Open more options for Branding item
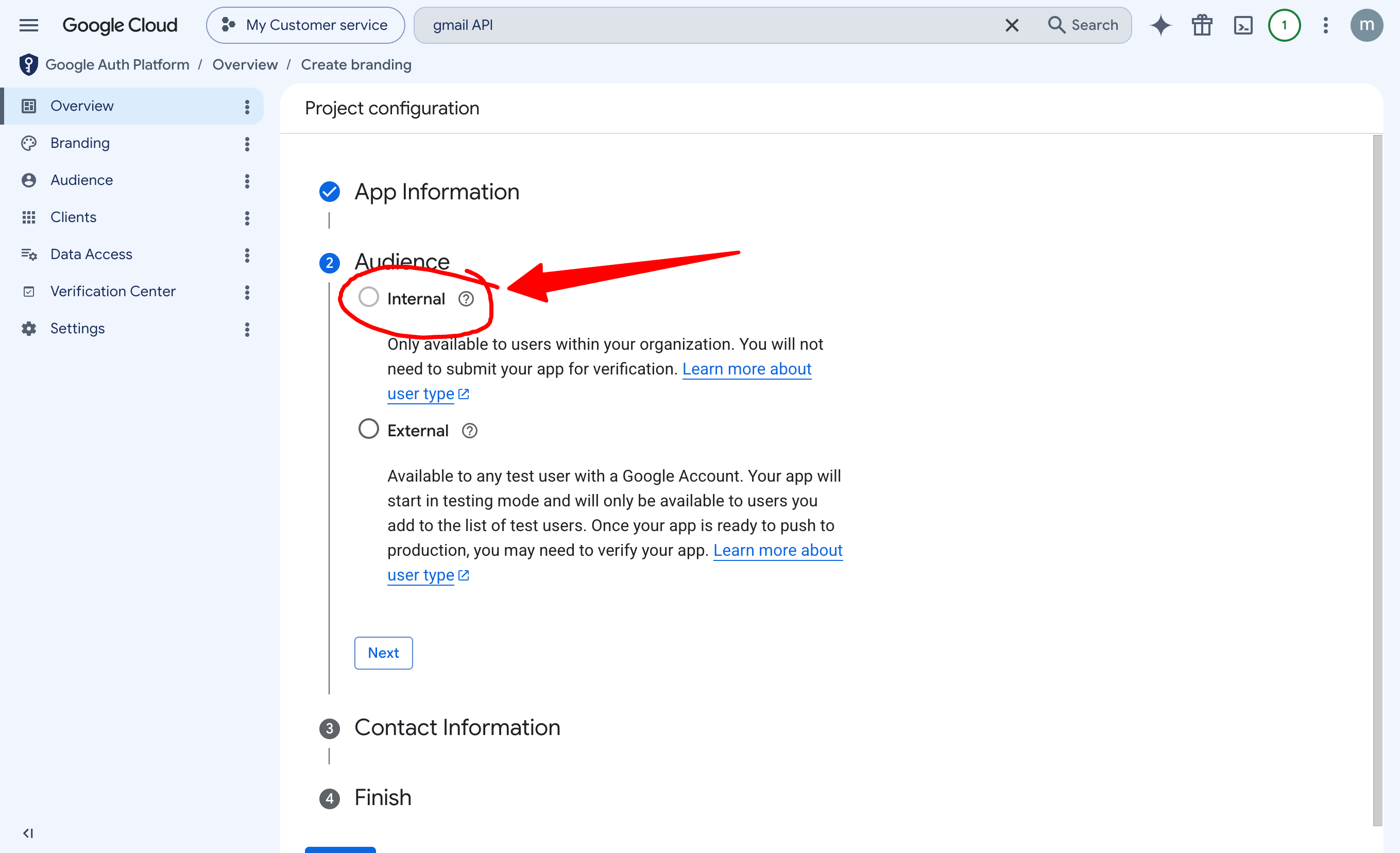Image resolution: width=1400 pixels, height=853 pixels. click(247, 144)
